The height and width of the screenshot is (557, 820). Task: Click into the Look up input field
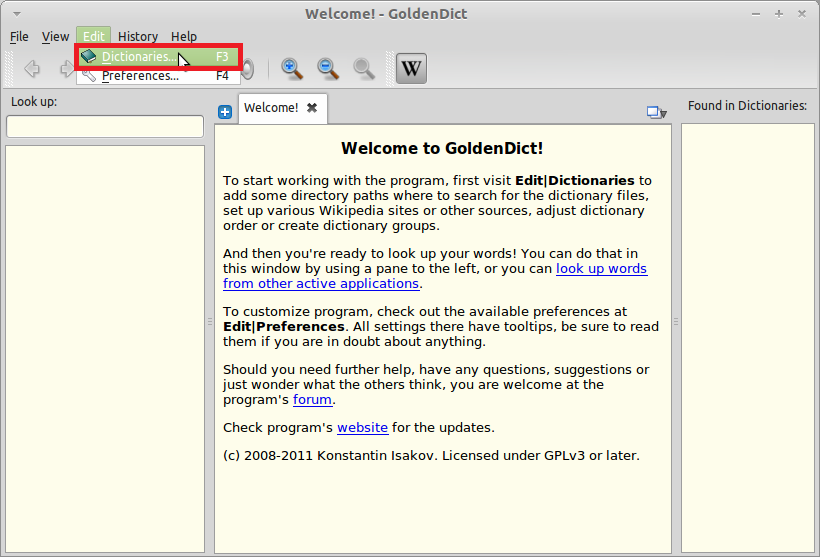[x=105, y=127]
